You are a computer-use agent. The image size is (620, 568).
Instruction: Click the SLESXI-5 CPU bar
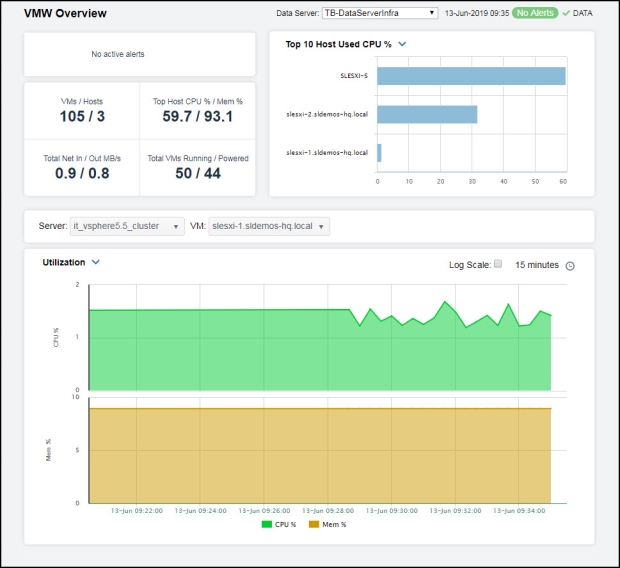tap(471, 76)
